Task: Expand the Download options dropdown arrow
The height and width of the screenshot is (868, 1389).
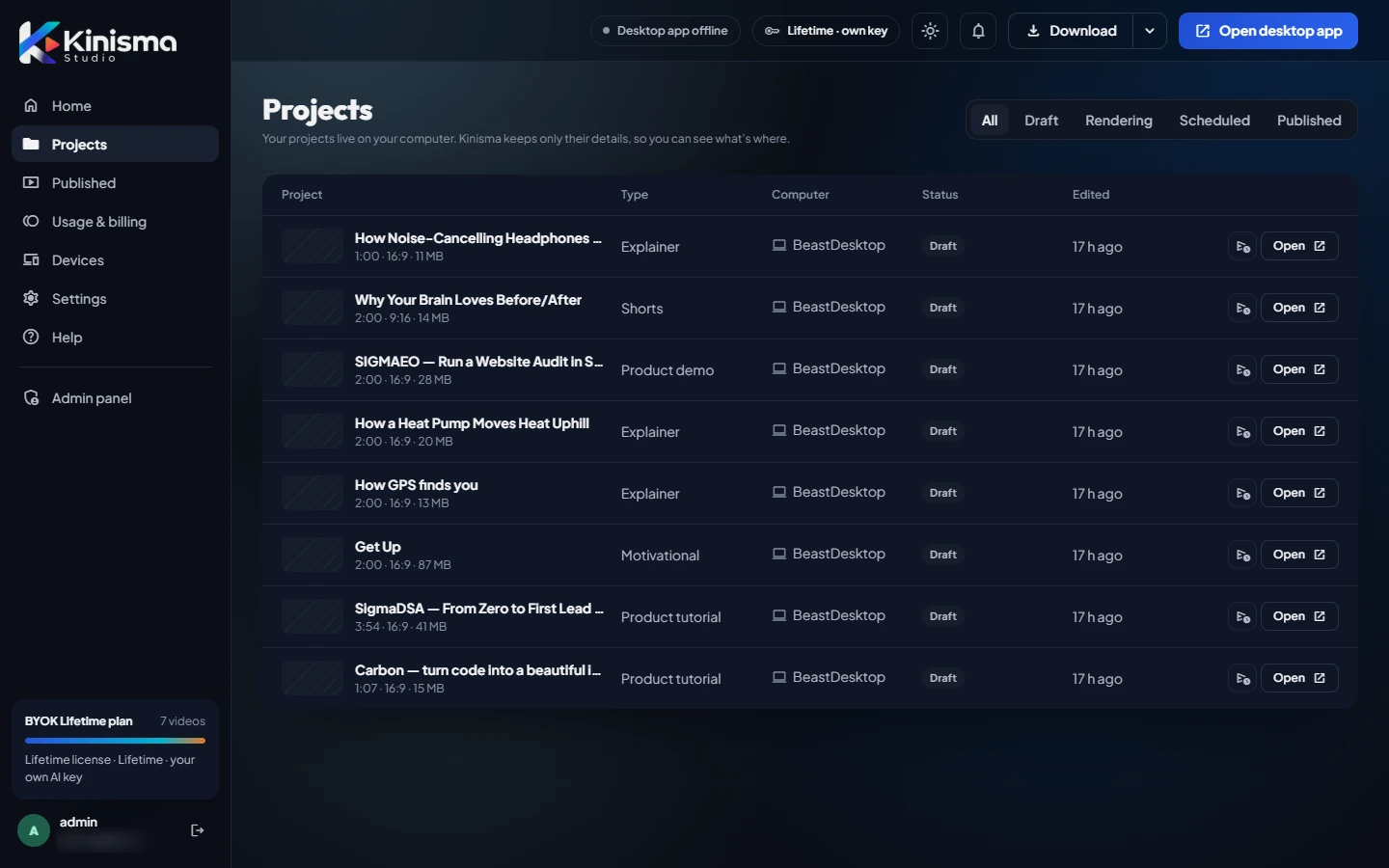Action: click(x=1150, y=31)
